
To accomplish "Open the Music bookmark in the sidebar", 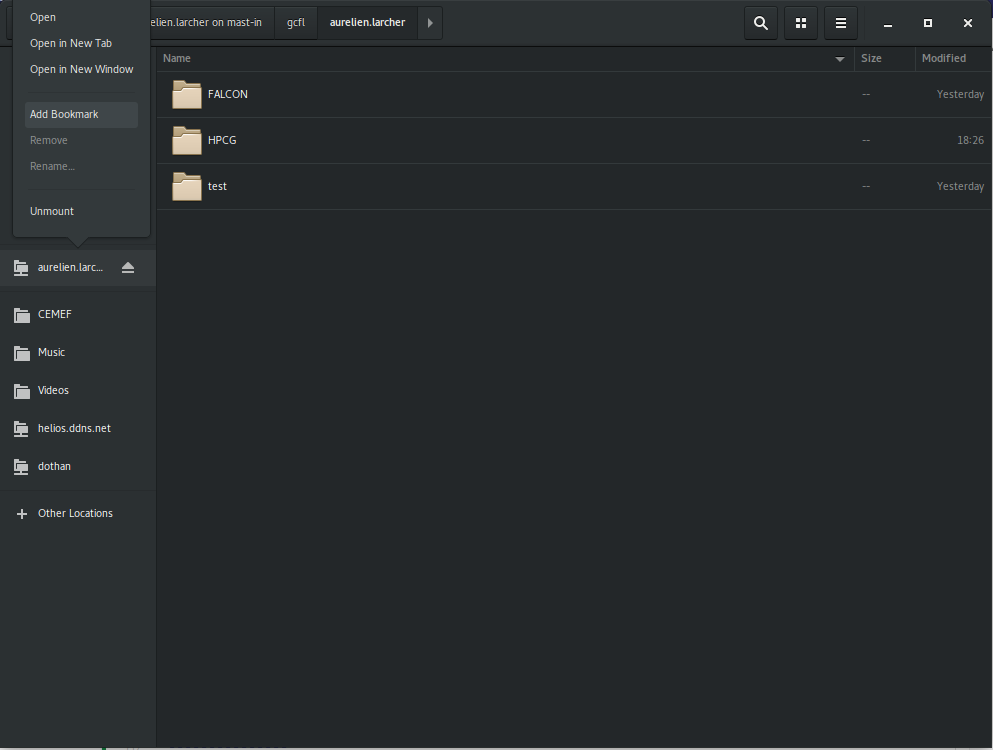I will 78,353.
